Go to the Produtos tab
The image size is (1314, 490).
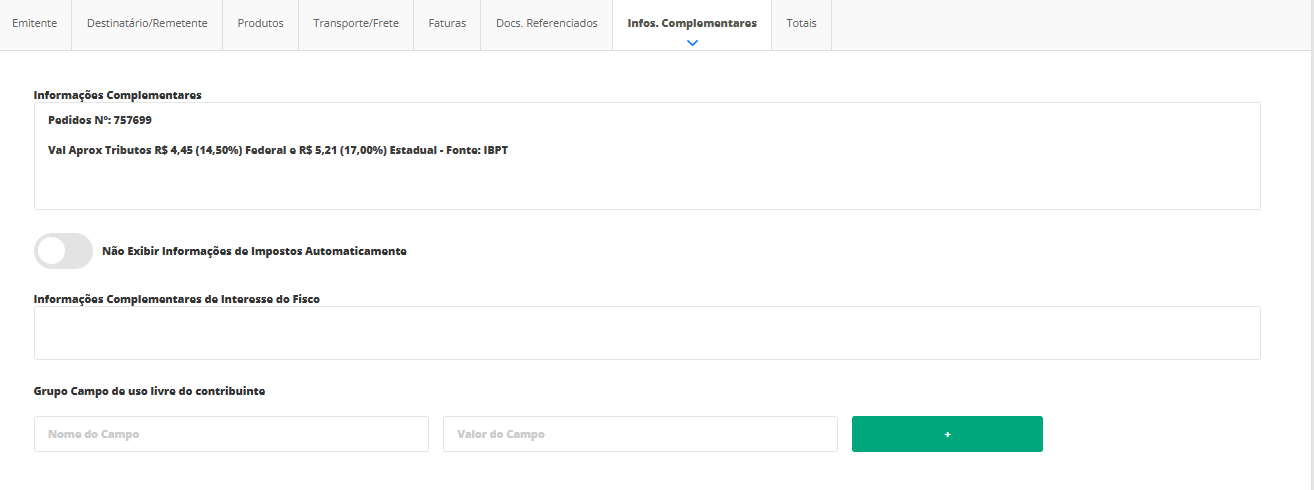(x=260, y=23)
